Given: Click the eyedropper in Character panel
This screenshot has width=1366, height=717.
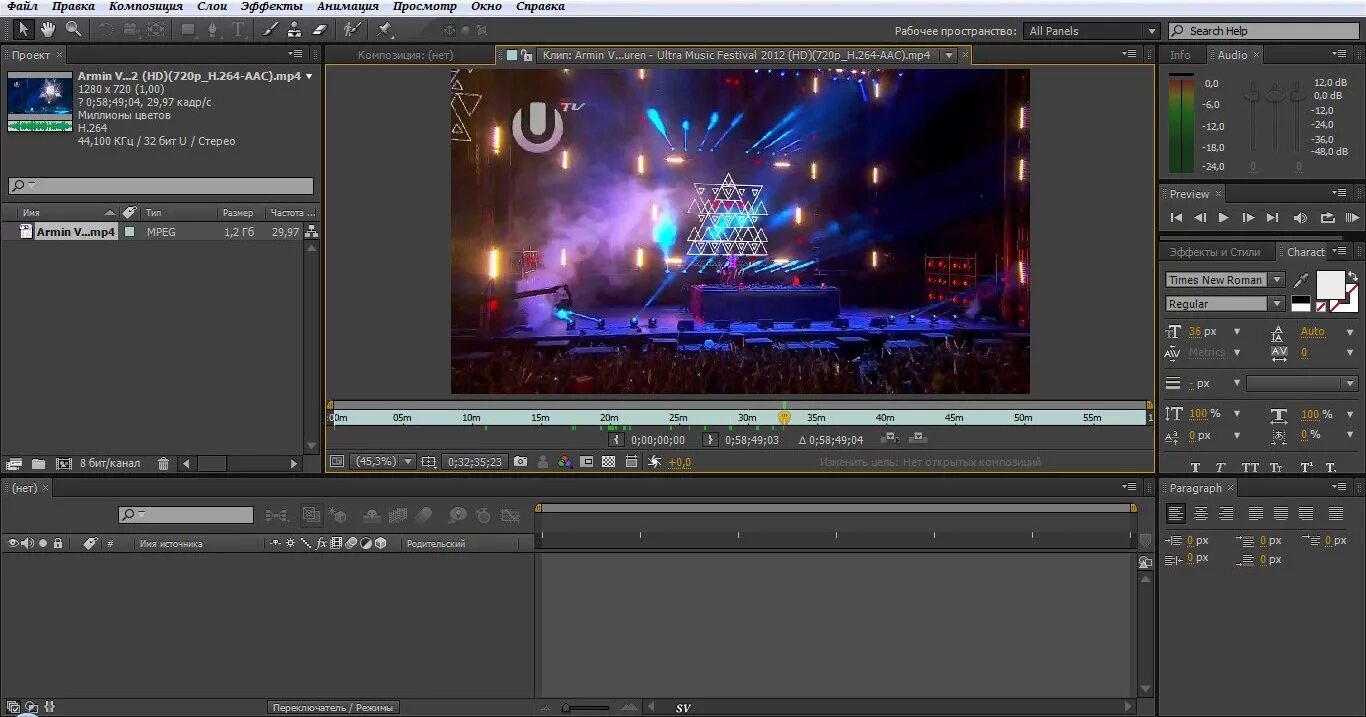Looking at the screenshot, I should 1302,280.
